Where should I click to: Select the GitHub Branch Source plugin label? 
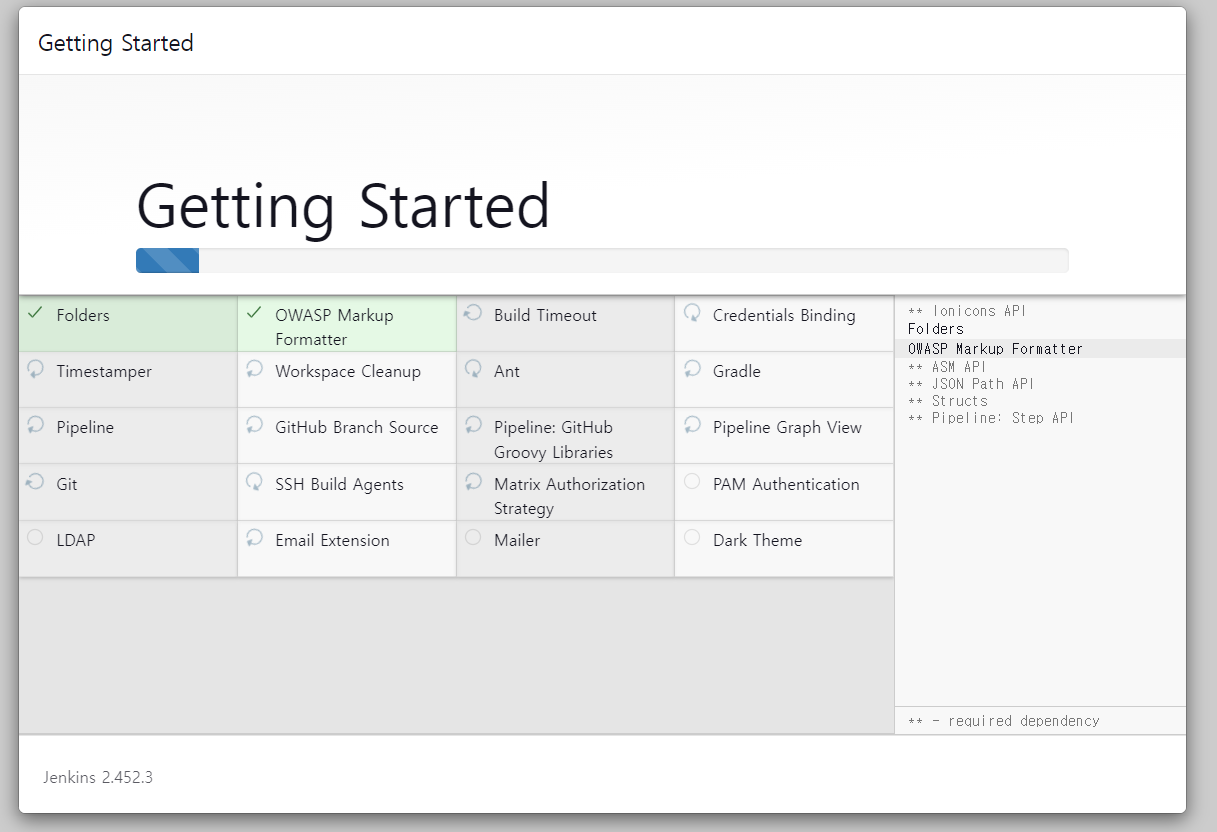357,427
